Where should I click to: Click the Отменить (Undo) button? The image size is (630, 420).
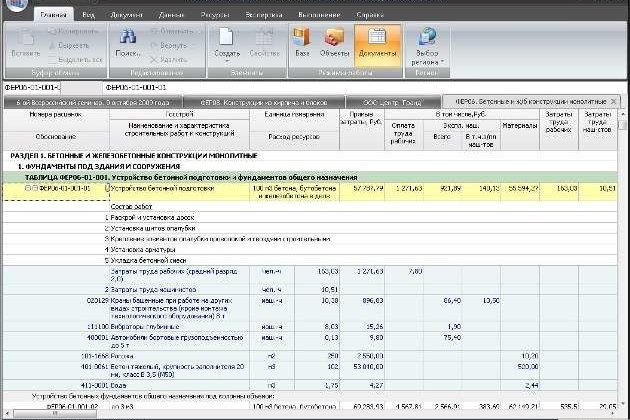pos(172,31)
